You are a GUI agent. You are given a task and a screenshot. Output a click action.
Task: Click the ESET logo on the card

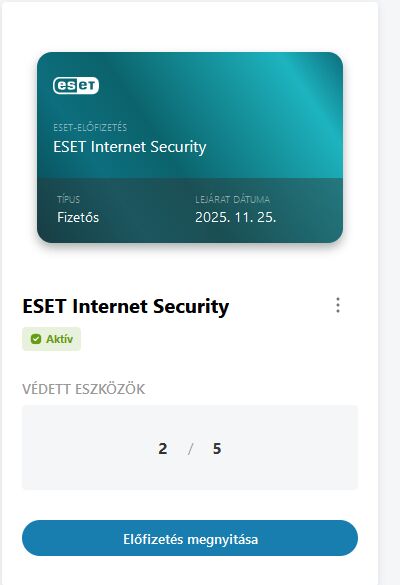pyautogui.click(x=76, y=85)
